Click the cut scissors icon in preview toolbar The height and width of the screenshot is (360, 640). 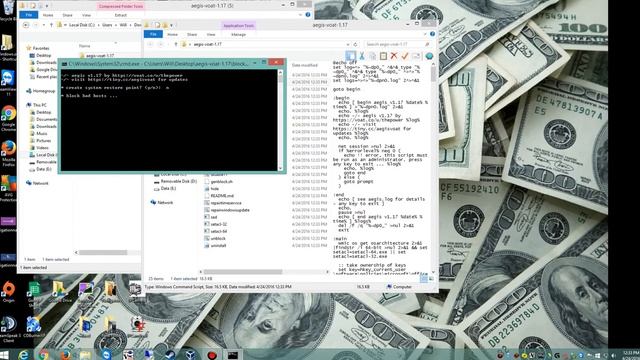[362, 56]
